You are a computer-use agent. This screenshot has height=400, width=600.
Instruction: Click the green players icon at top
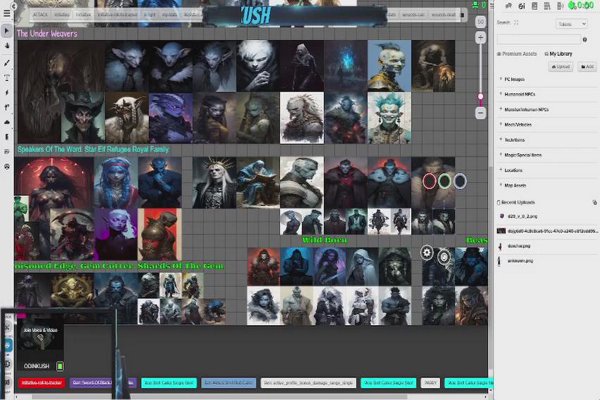(x=476, y=5)
